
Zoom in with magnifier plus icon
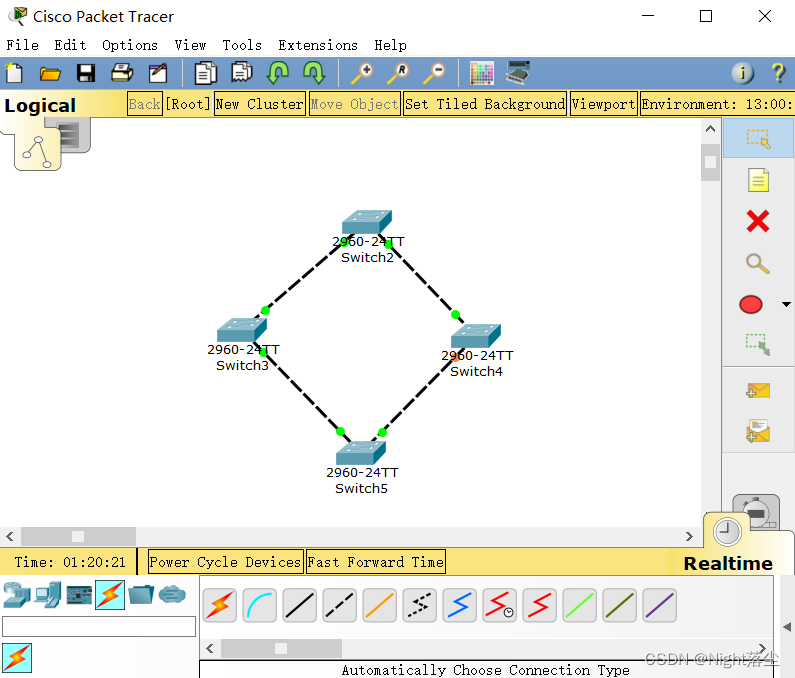coord(362,73)
